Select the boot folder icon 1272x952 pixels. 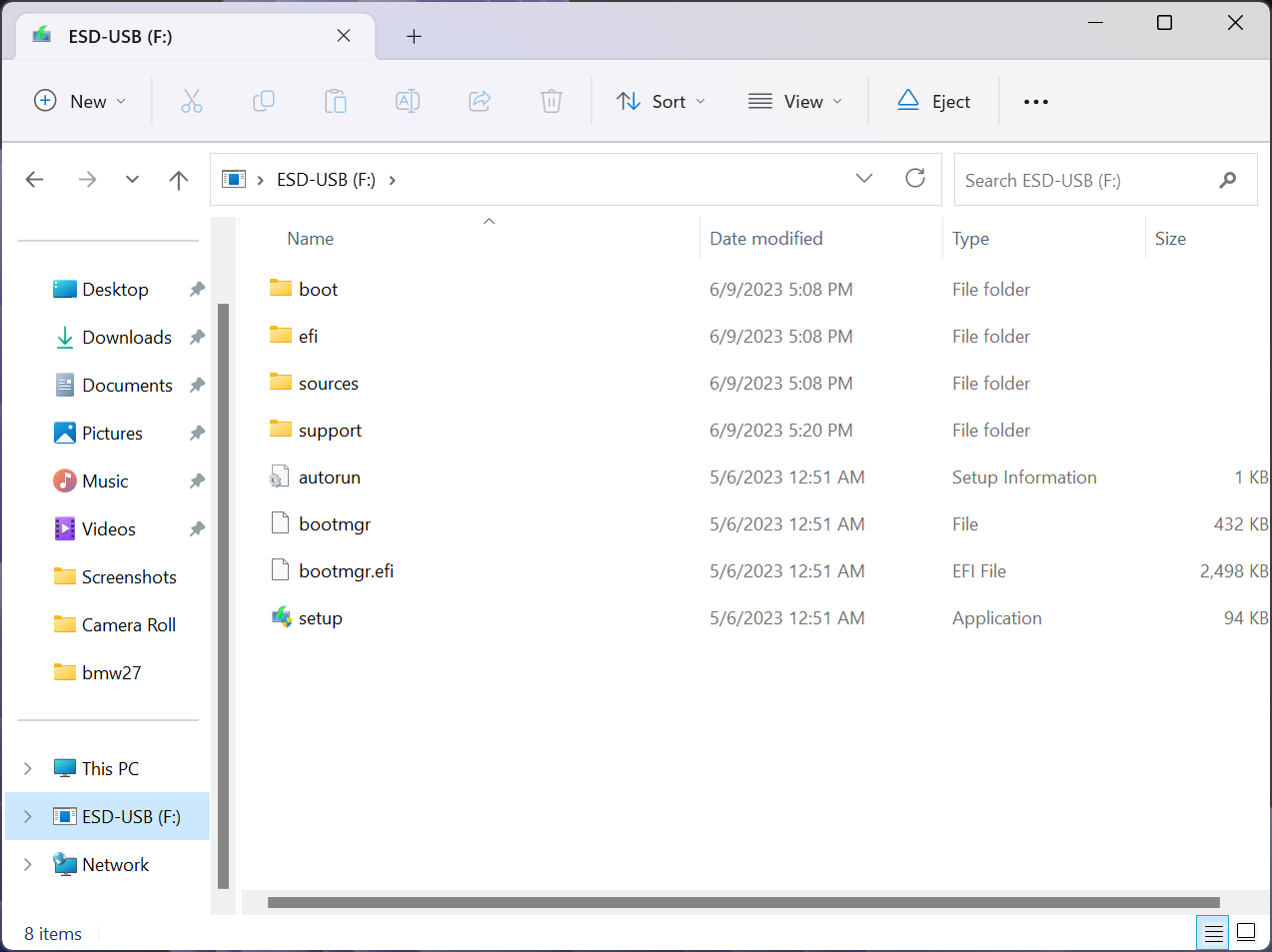click(x=281, y=288)
